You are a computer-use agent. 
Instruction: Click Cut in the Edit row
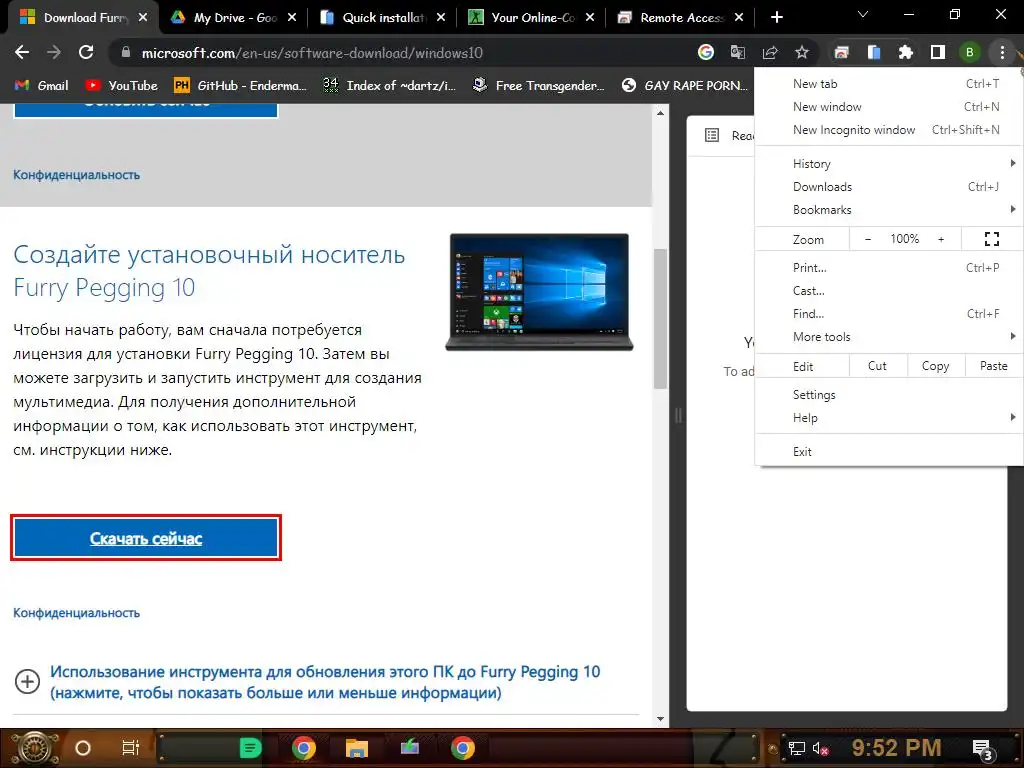click(878, 366)
